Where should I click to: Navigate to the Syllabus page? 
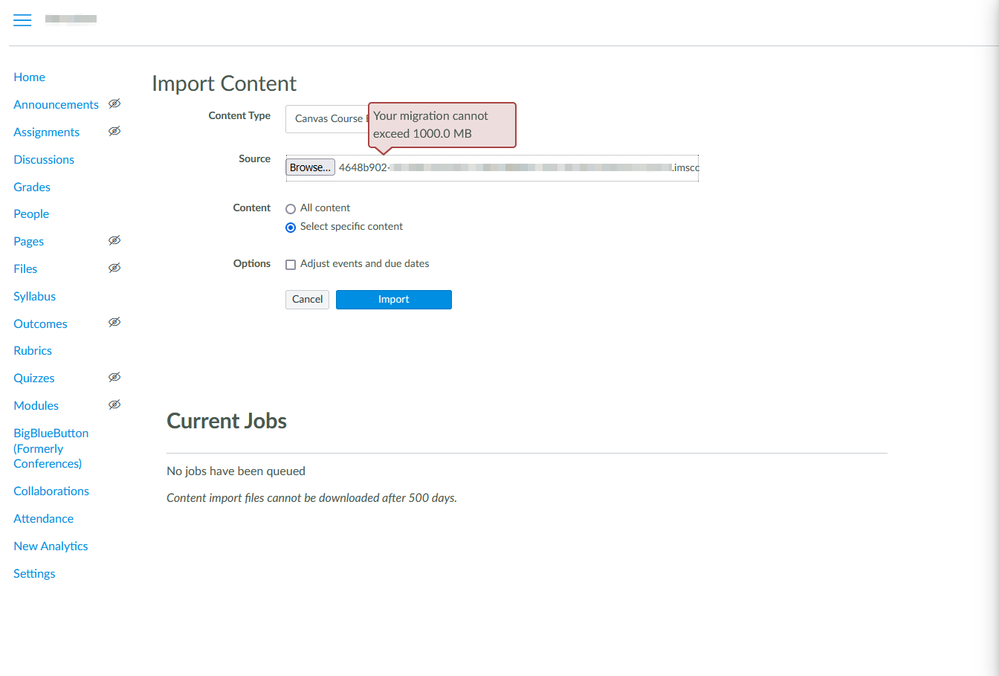(35, 296)
